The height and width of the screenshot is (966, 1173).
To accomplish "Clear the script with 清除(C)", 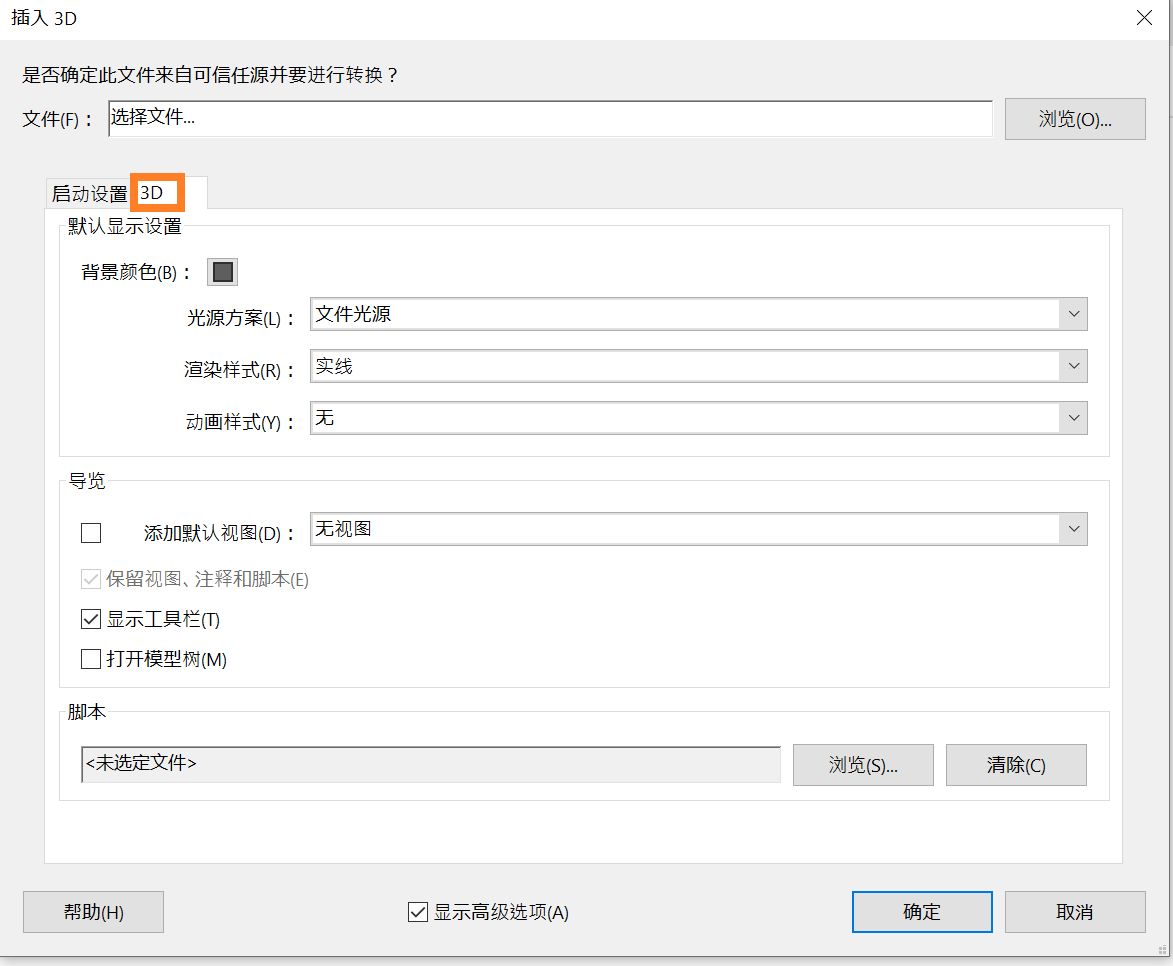I will (x=1016, y=764).
